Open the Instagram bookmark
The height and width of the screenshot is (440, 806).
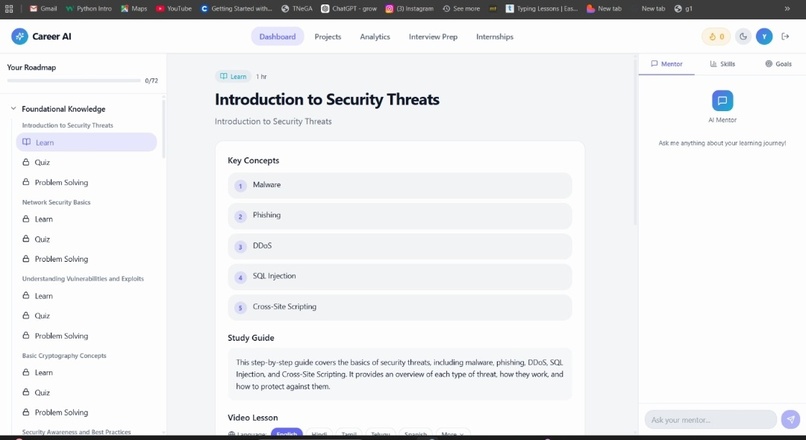[410, 8]
